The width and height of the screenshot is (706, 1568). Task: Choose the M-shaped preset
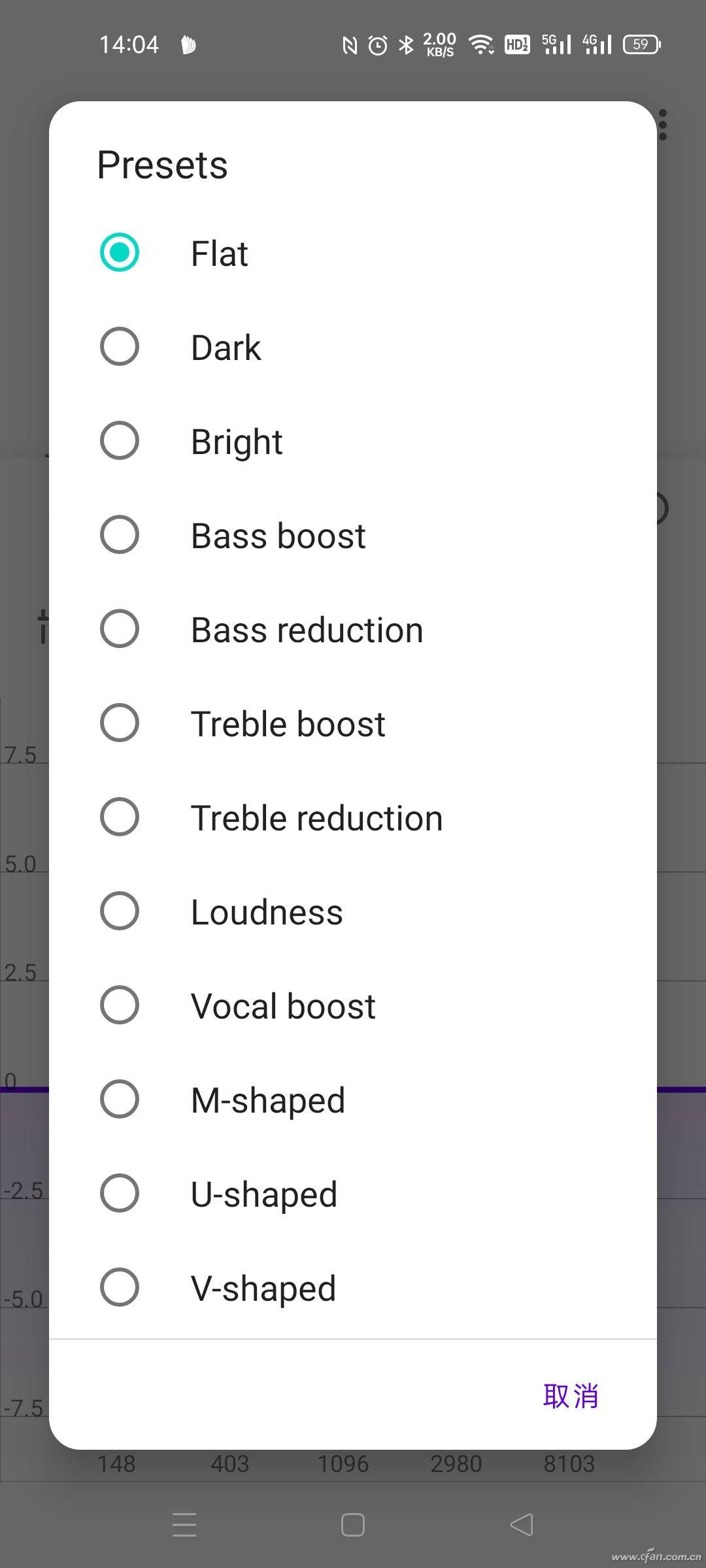tap(120, 1099)
